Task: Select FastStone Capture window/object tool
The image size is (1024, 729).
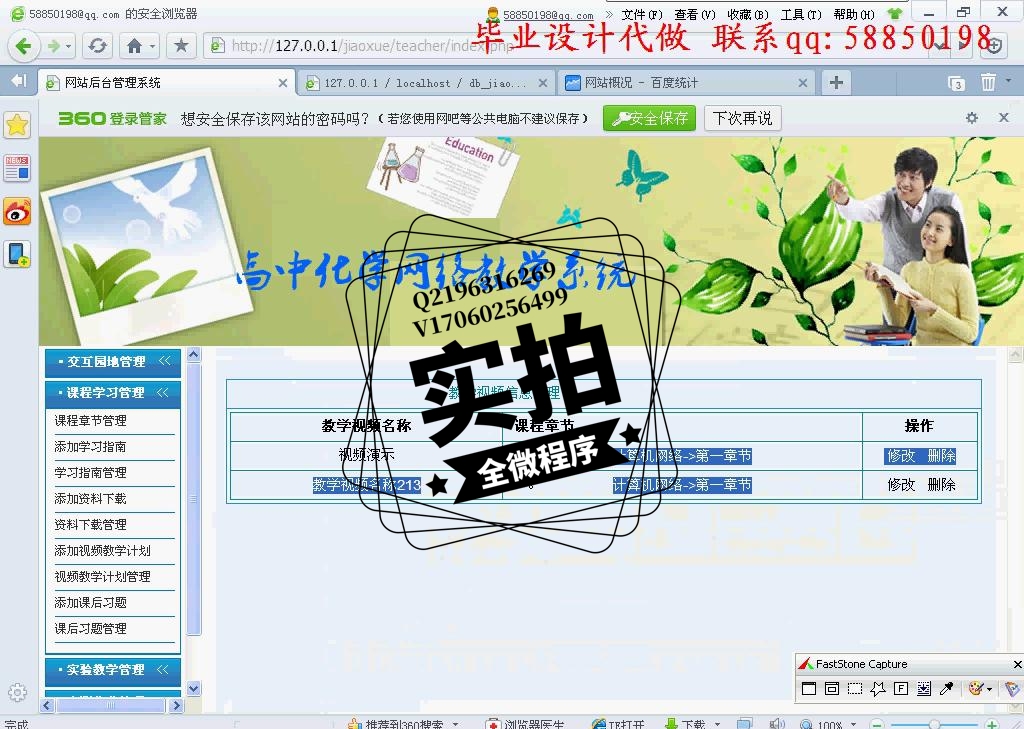Action: (x=832, y=688)
